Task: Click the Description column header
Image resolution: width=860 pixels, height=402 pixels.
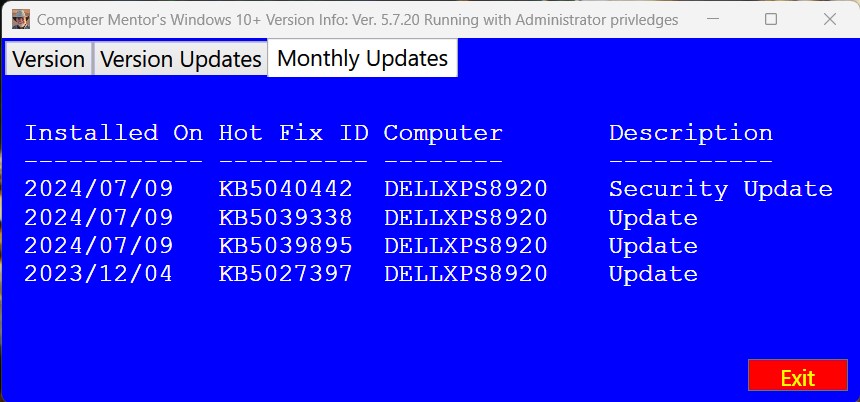Action: coord(690,133)
